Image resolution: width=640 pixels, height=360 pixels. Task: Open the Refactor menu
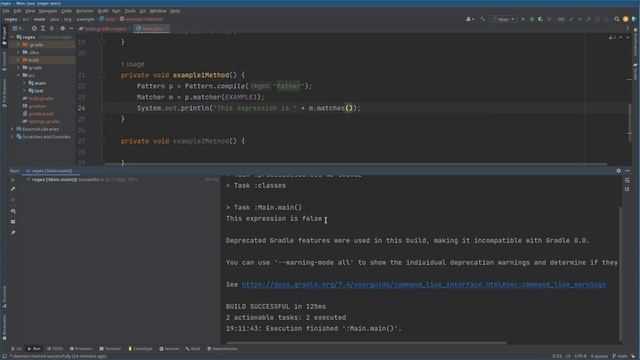(85, 11)
